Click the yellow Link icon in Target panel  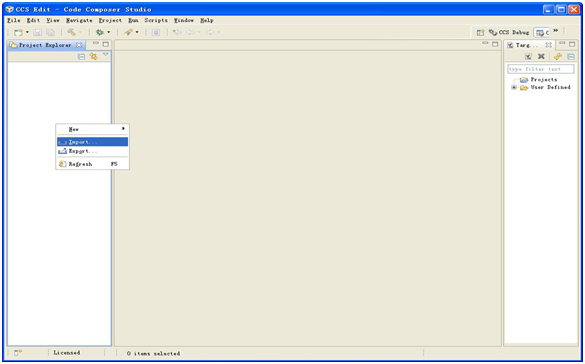coord(558,57)
